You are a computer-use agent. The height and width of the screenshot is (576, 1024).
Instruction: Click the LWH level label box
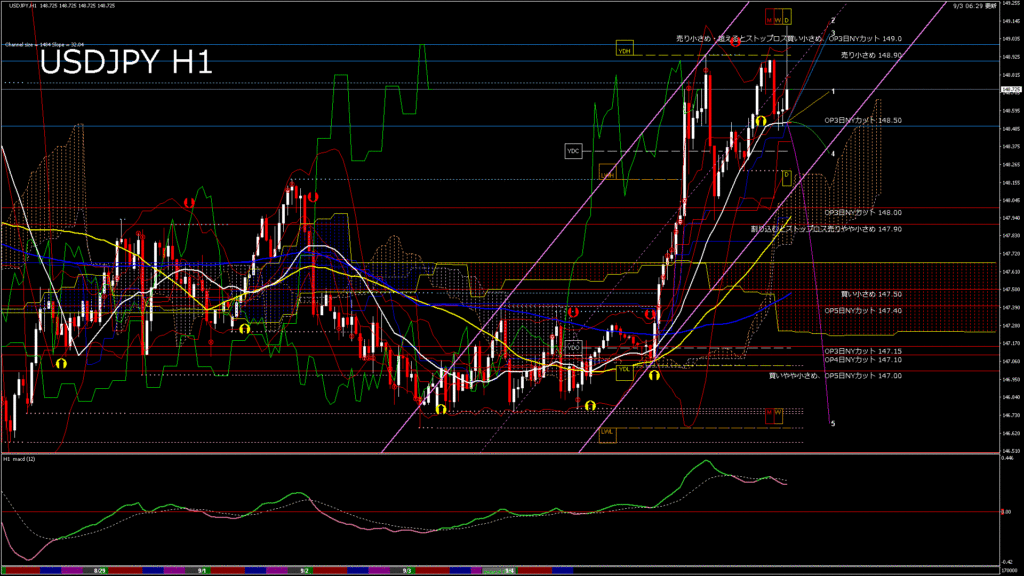pos(607,174)
